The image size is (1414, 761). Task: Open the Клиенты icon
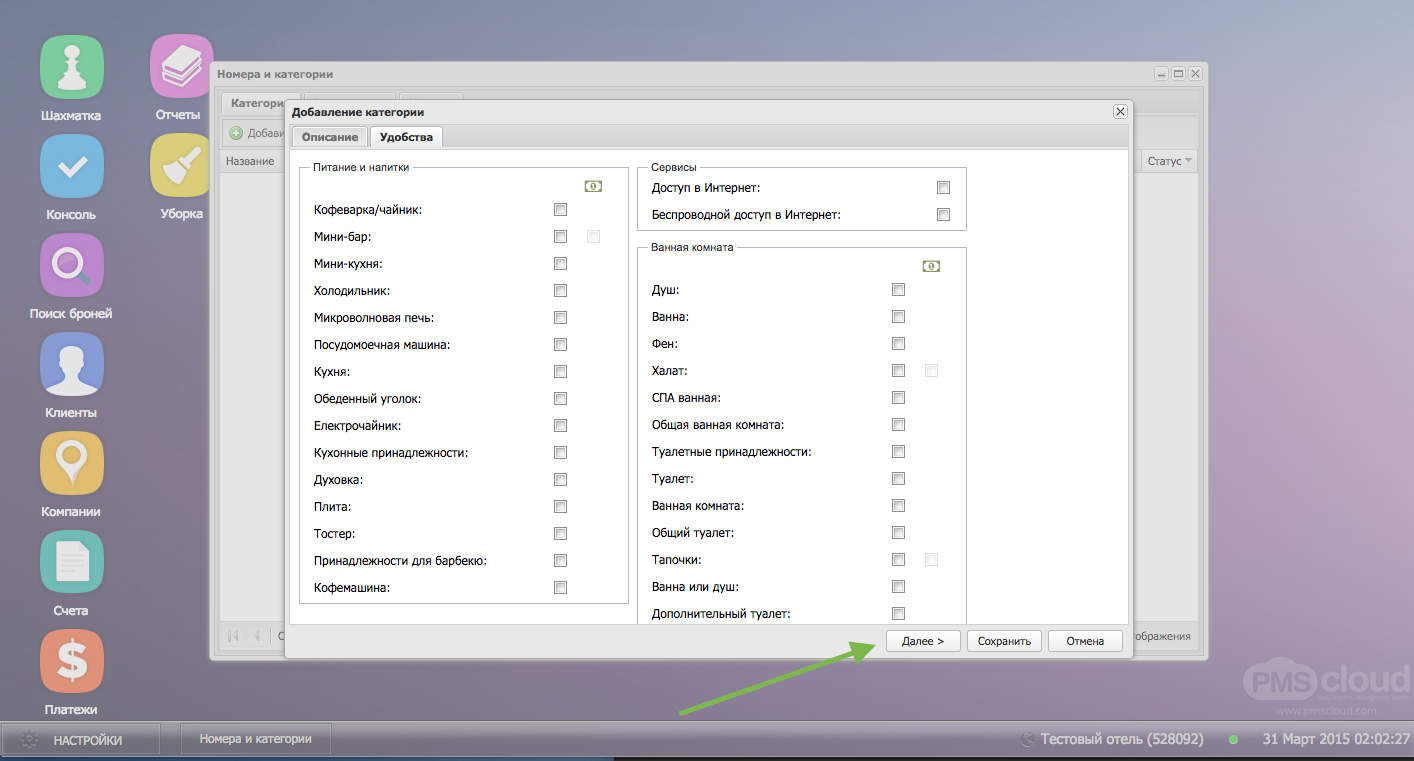tap(71, 364)
